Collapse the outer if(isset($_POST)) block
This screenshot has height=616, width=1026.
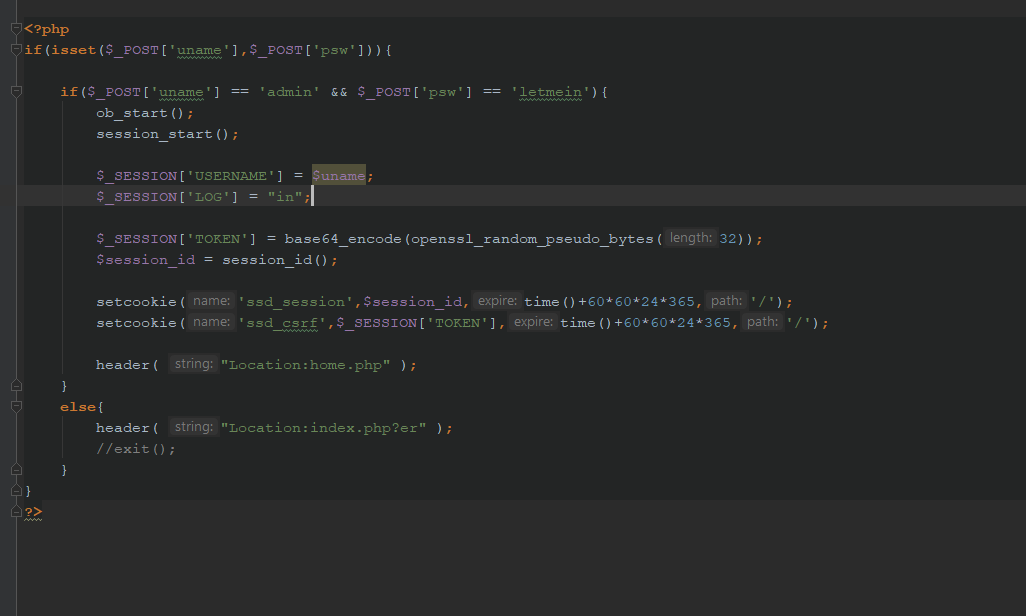coord(15,49)
